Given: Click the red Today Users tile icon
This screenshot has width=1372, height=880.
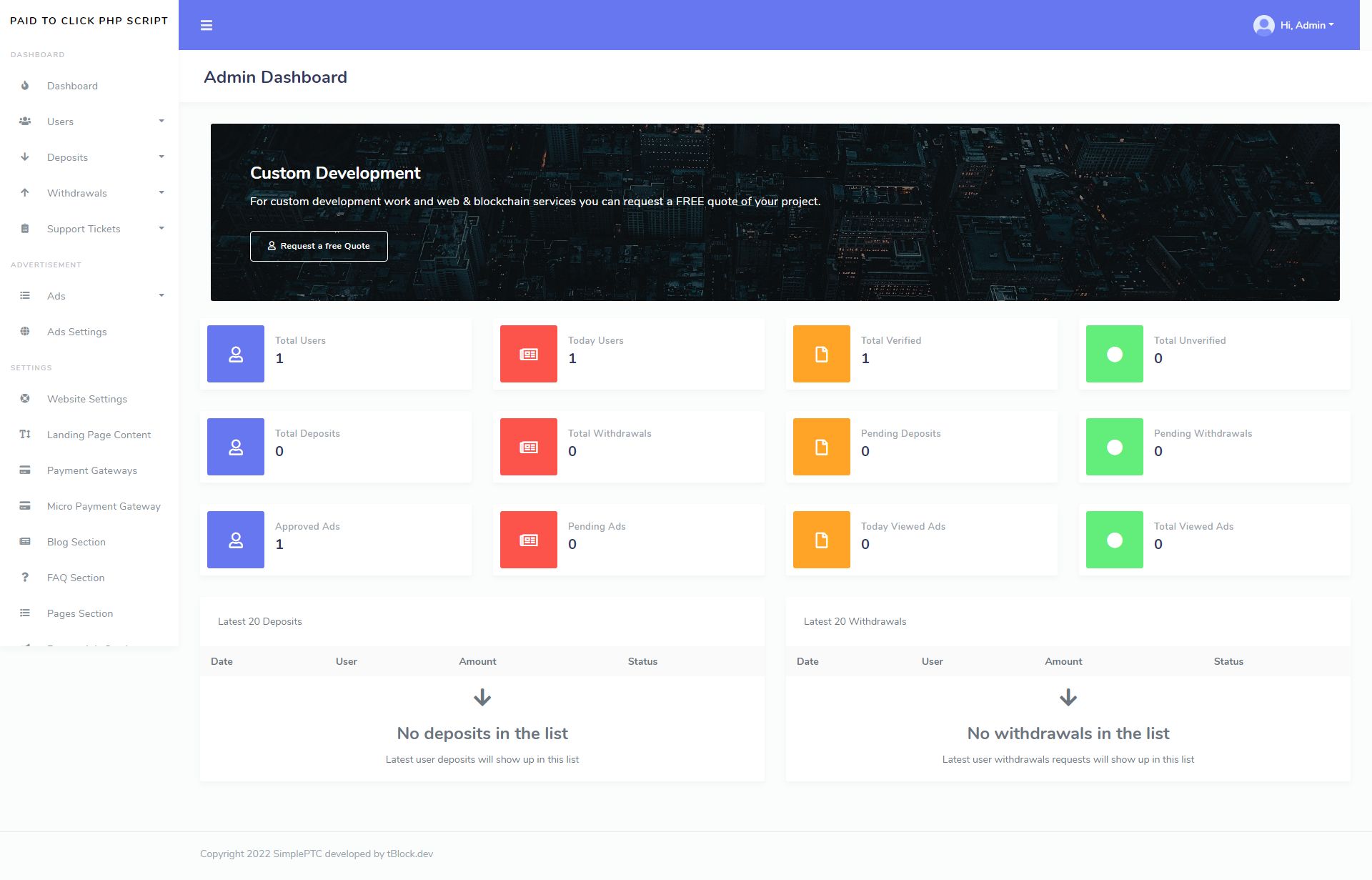Looking at the screenshot, I should (x=529, y=354).
